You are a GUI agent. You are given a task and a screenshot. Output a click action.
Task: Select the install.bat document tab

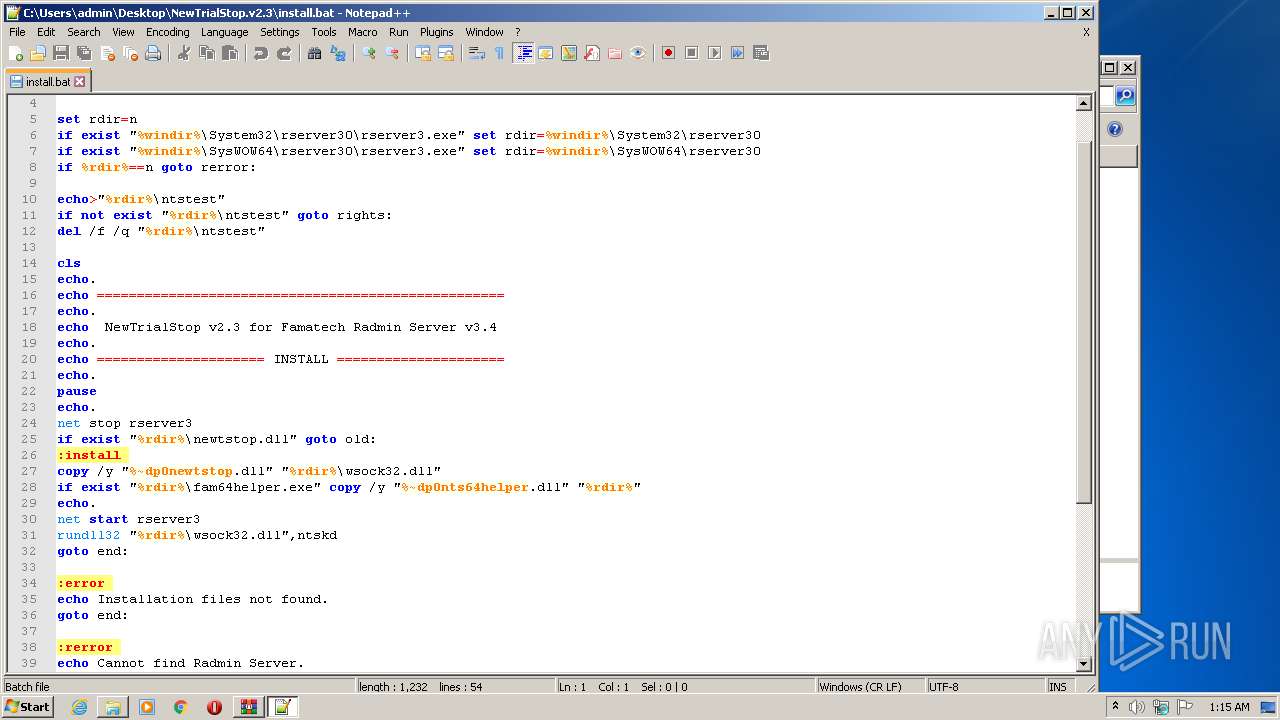(x=47, y=82)
